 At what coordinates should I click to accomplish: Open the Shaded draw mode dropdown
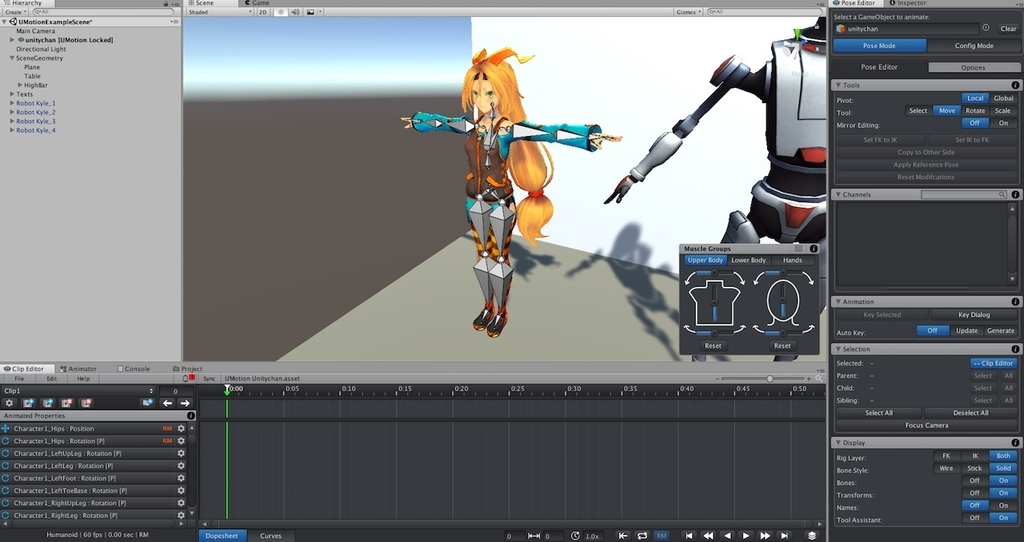[x=219, y=12]
